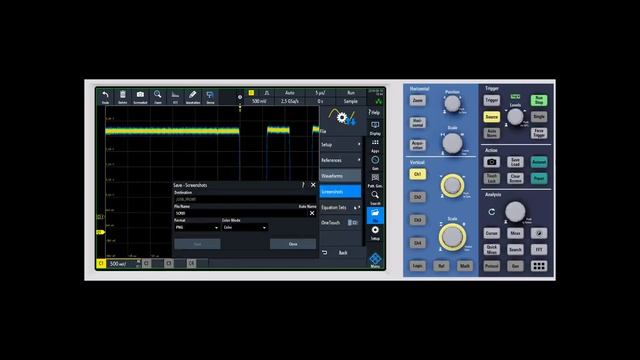Tap the Demo icon in the toolbar
This screenshot has width=640, height=360.
click(210, 97)
